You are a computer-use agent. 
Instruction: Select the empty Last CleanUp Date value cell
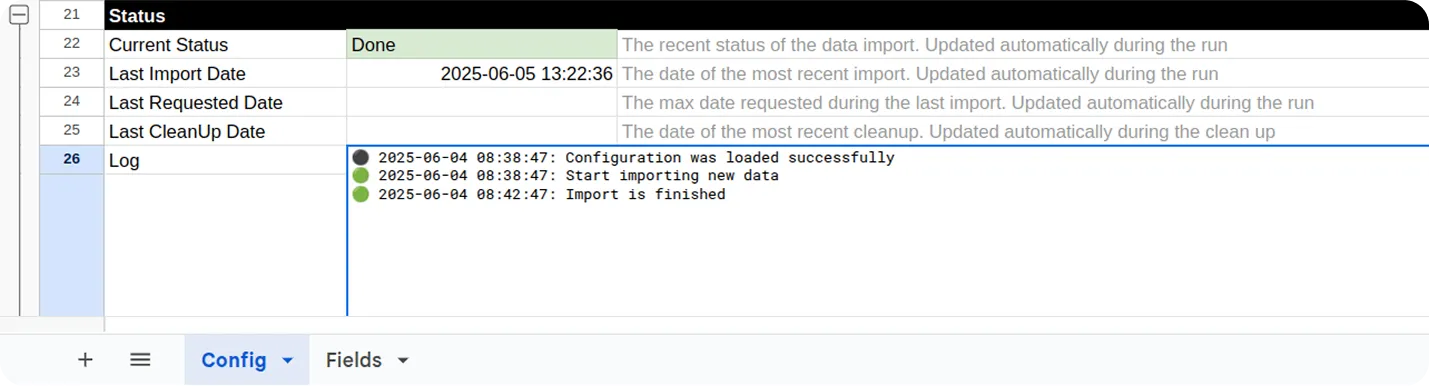click(x=482, y=132)
